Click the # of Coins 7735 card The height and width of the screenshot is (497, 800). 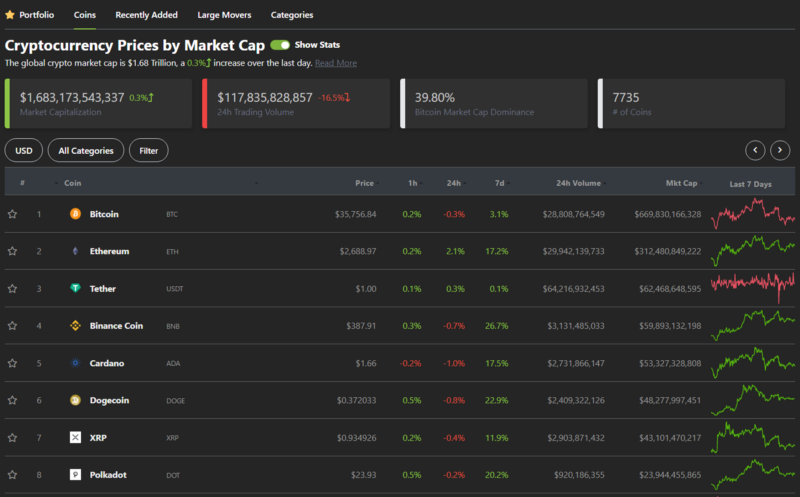tap(691, 103)
